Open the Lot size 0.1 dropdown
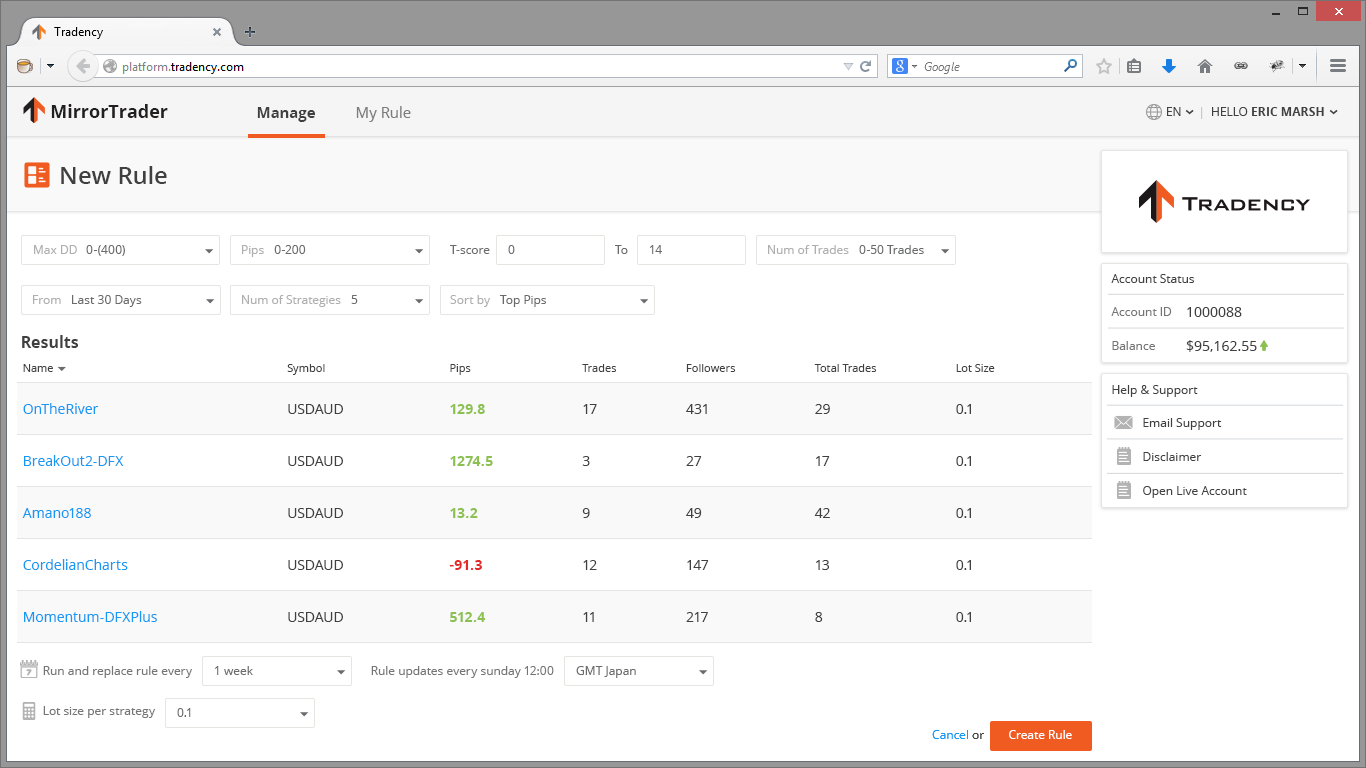The width and height of the screenshot is (1366, 768). pyautogui.click(x=240, y=713)
